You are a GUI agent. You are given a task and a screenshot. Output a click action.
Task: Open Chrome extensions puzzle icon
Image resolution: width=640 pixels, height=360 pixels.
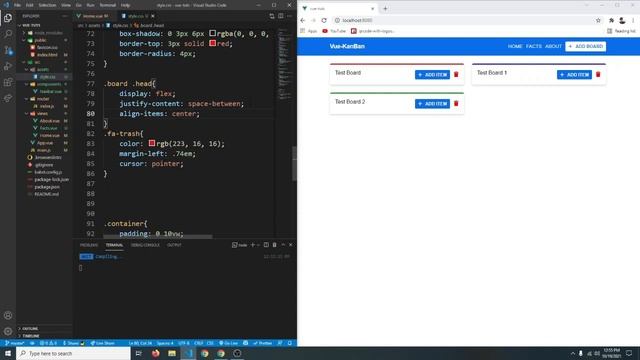point(611,20)
